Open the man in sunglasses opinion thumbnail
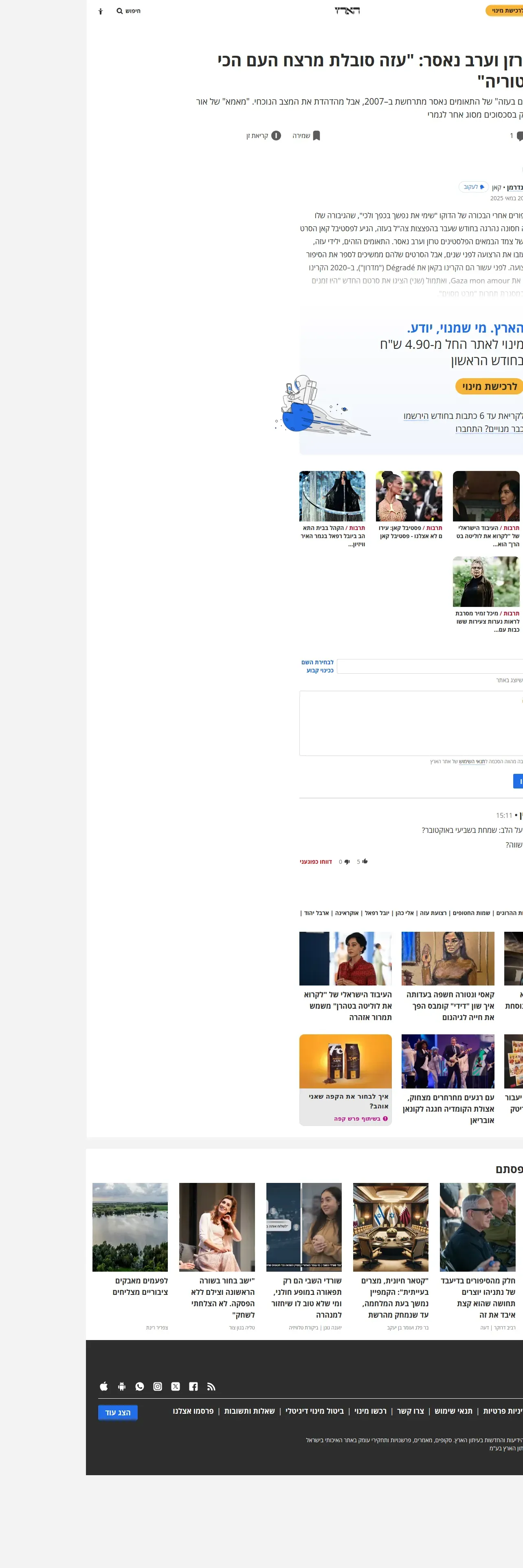 point(478,1227)
